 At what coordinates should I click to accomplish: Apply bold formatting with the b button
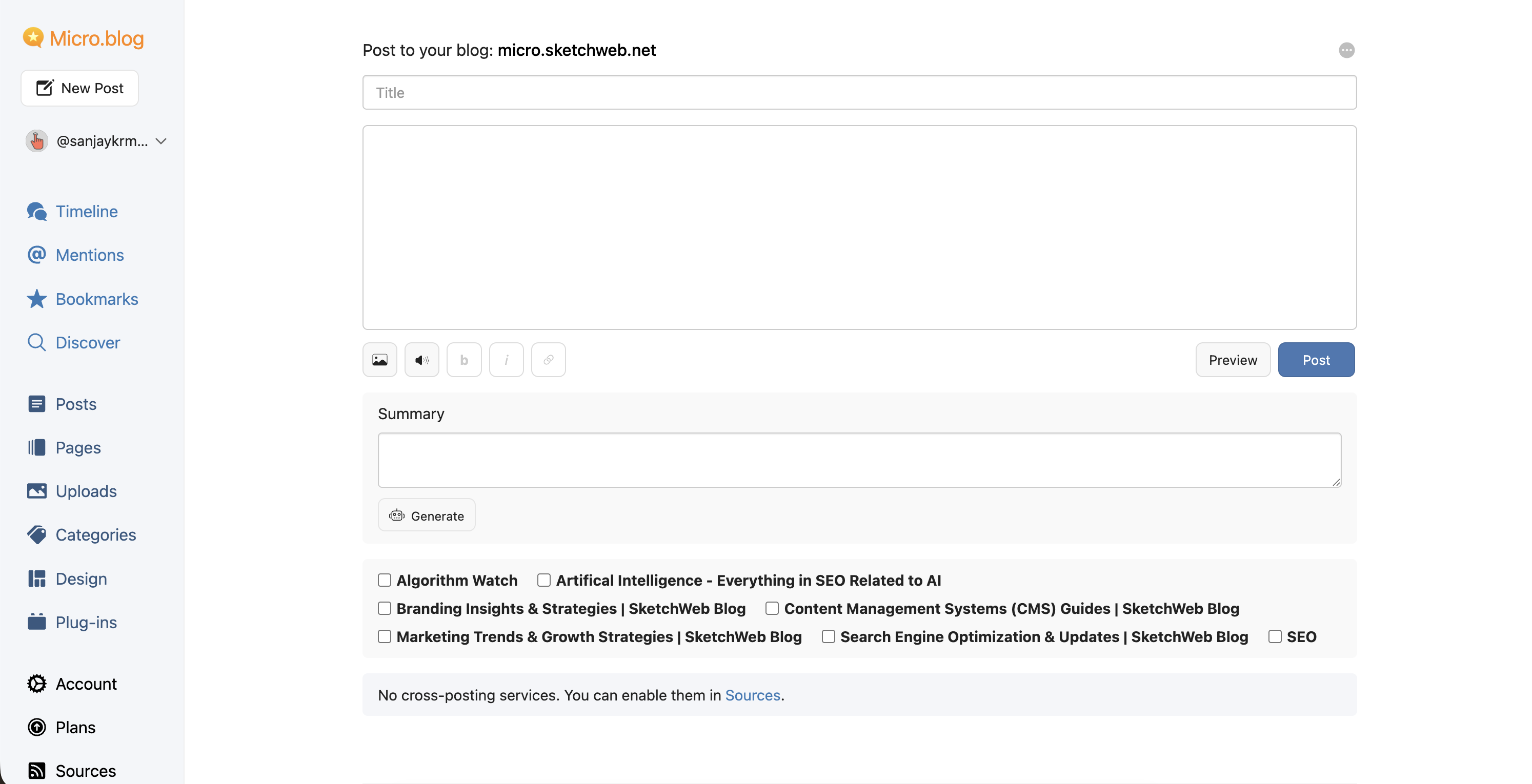[464, 360]
